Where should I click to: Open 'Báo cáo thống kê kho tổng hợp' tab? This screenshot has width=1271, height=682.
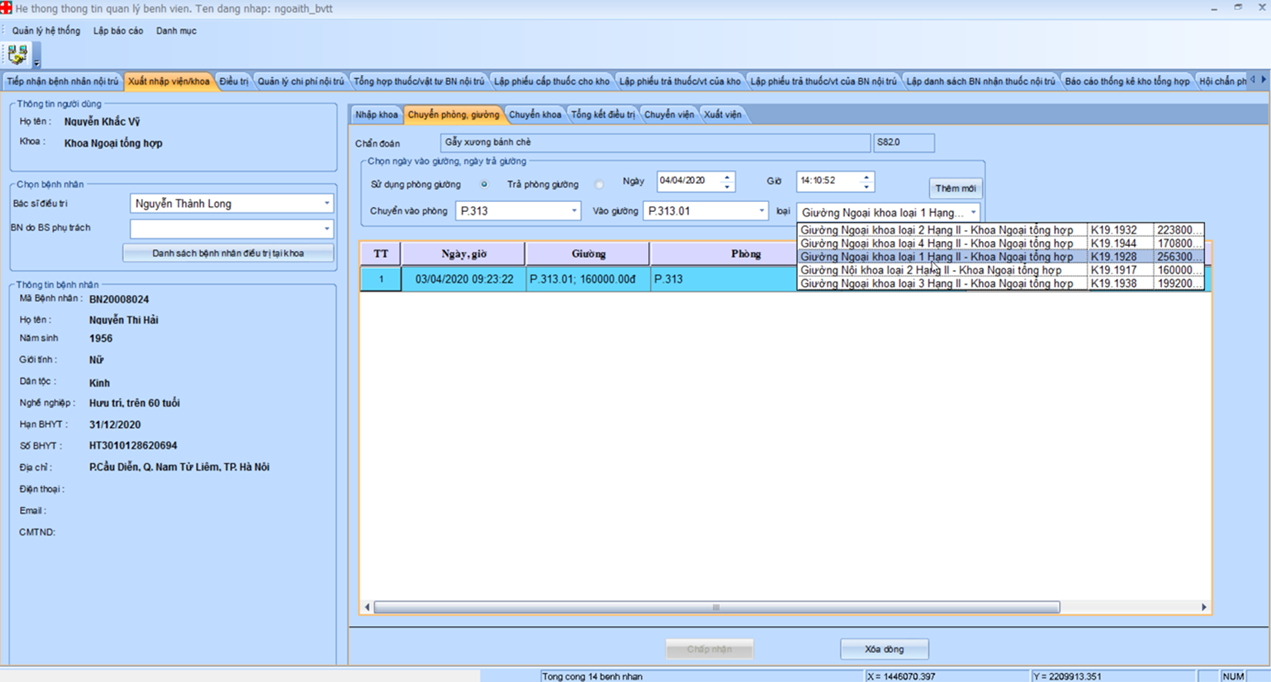click(1127, 81)
